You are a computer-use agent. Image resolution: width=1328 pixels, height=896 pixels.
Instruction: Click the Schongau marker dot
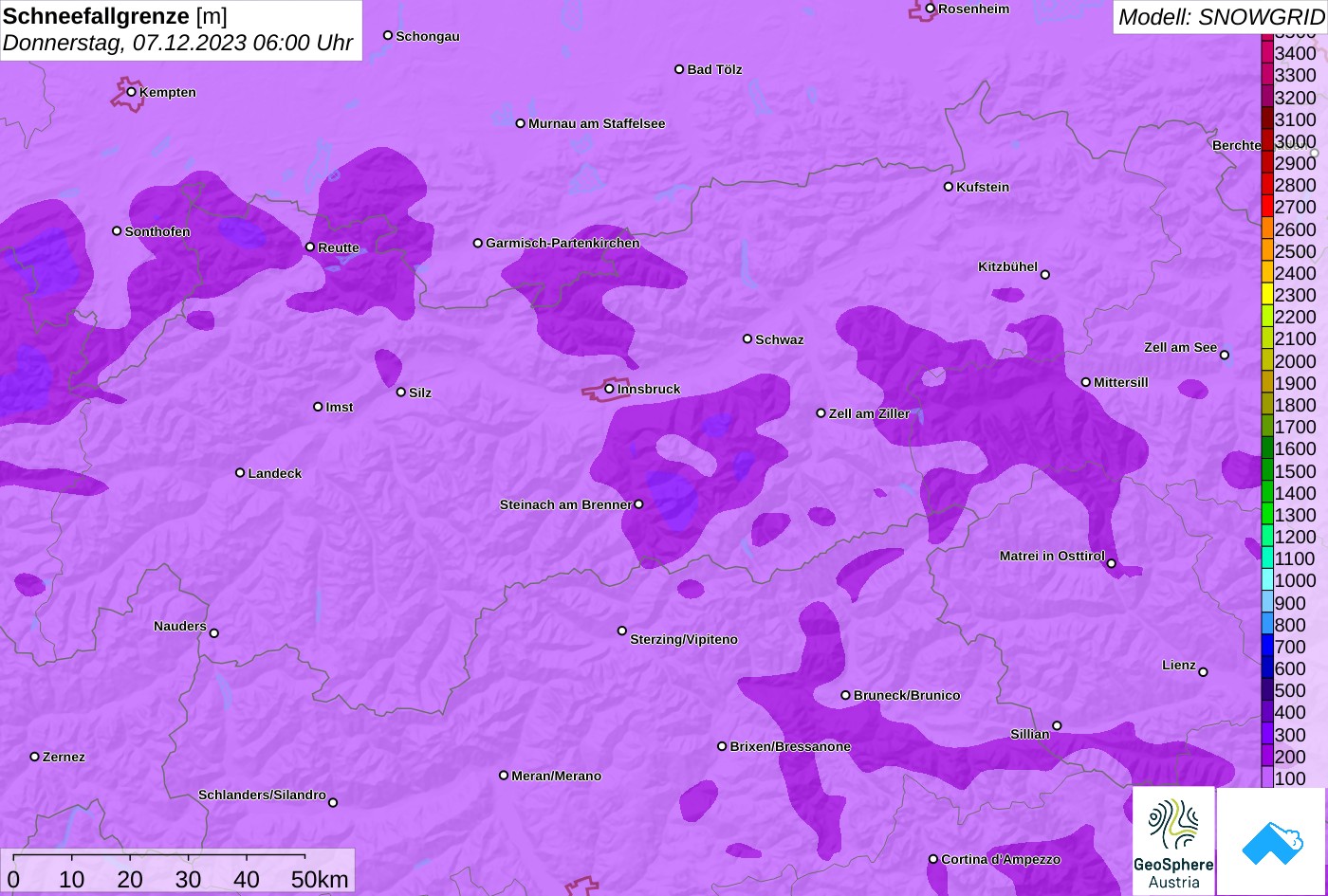388,36
